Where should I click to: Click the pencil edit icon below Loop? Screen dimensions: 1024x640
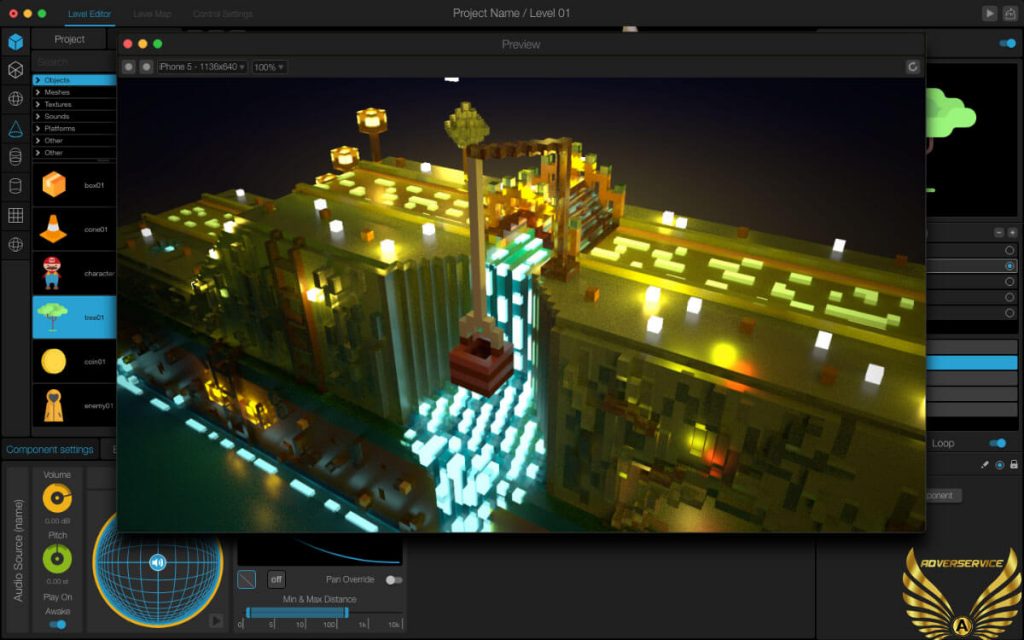click(x=985, y=464)
